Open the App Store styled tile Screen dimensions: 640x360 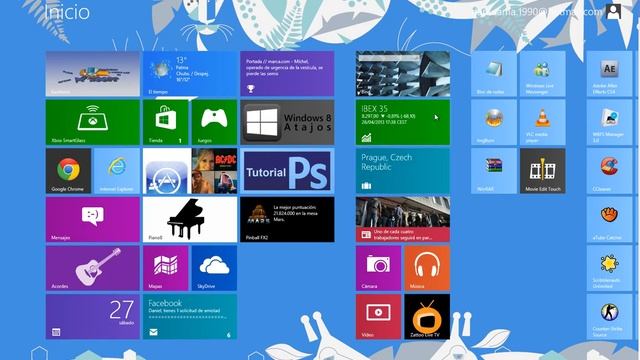click(x=167, y=171)
